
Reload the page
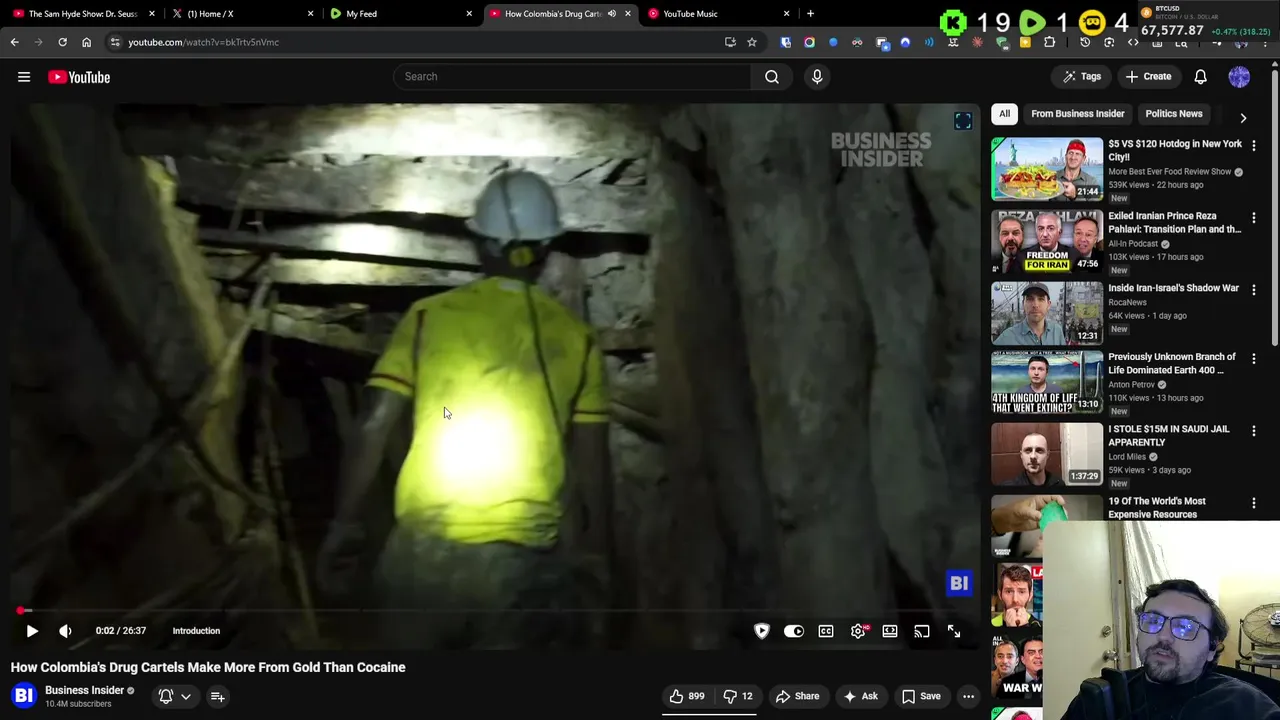(62, 42)
